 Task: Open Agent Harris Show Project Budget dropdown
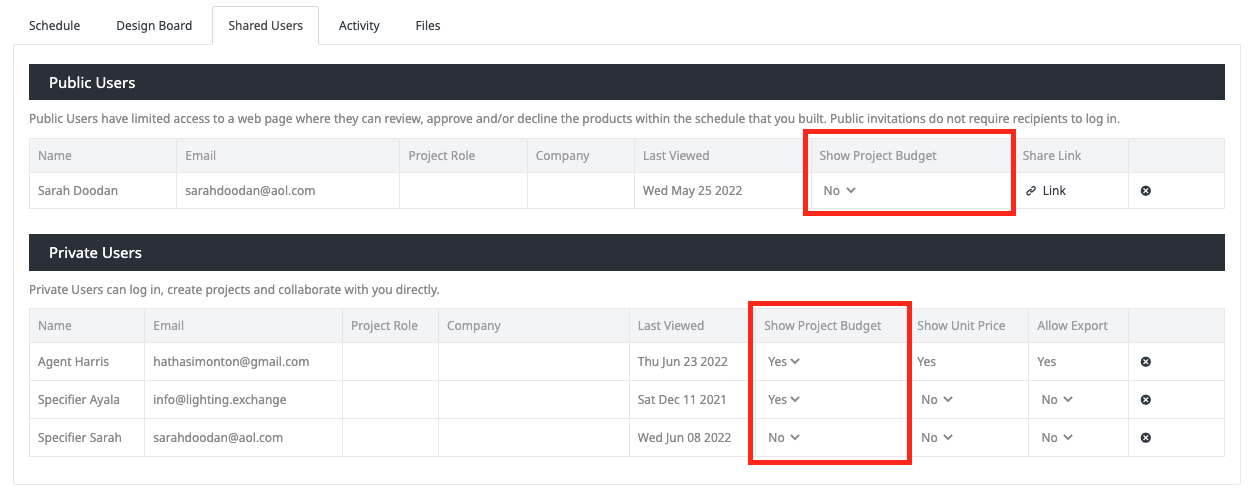coord(784,362)
